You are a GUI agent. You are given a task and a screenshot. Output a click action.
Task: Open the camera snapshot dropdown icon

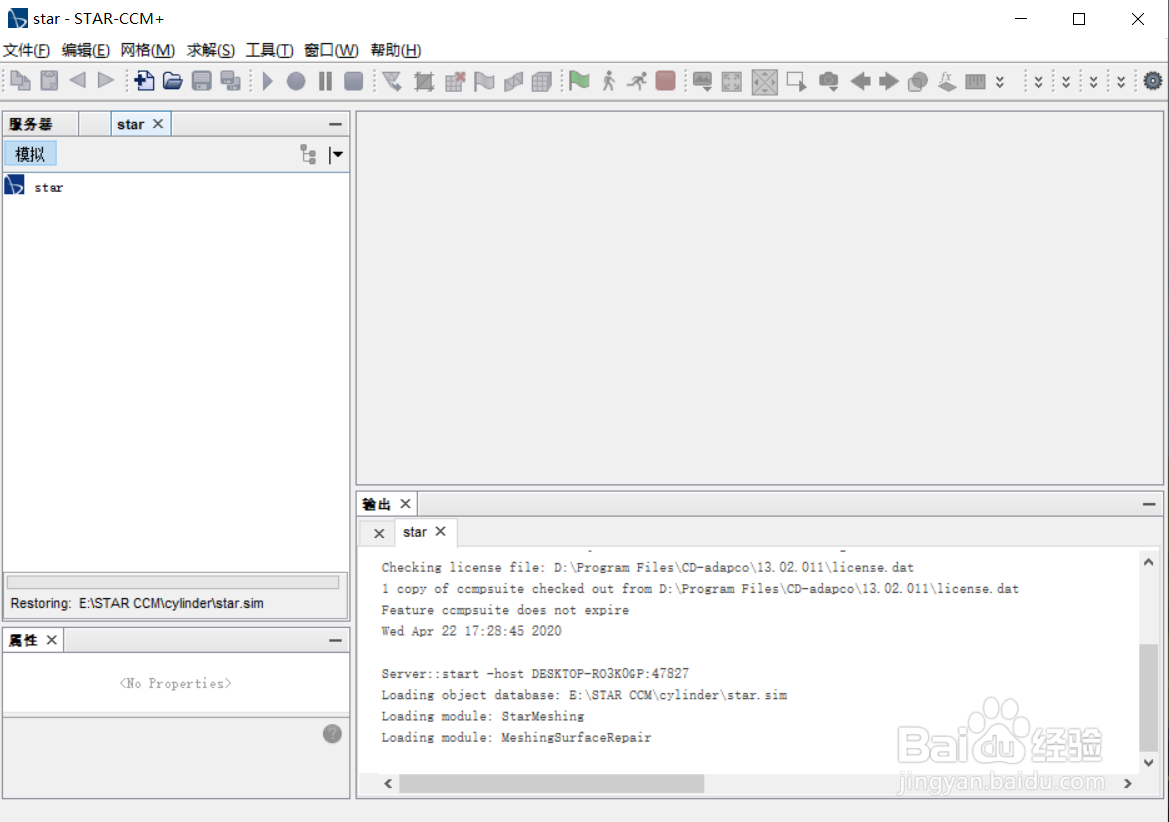point(829,81)
